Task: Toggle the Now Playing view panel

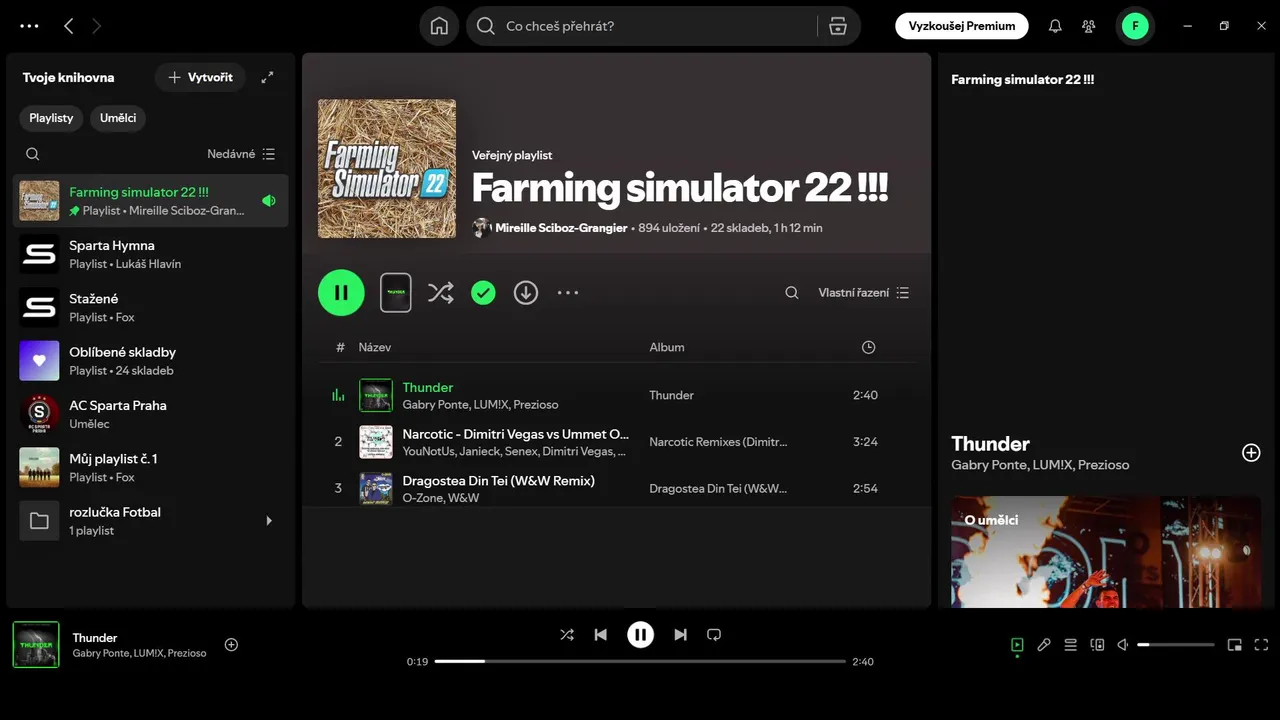Action: pos(1017,645)
